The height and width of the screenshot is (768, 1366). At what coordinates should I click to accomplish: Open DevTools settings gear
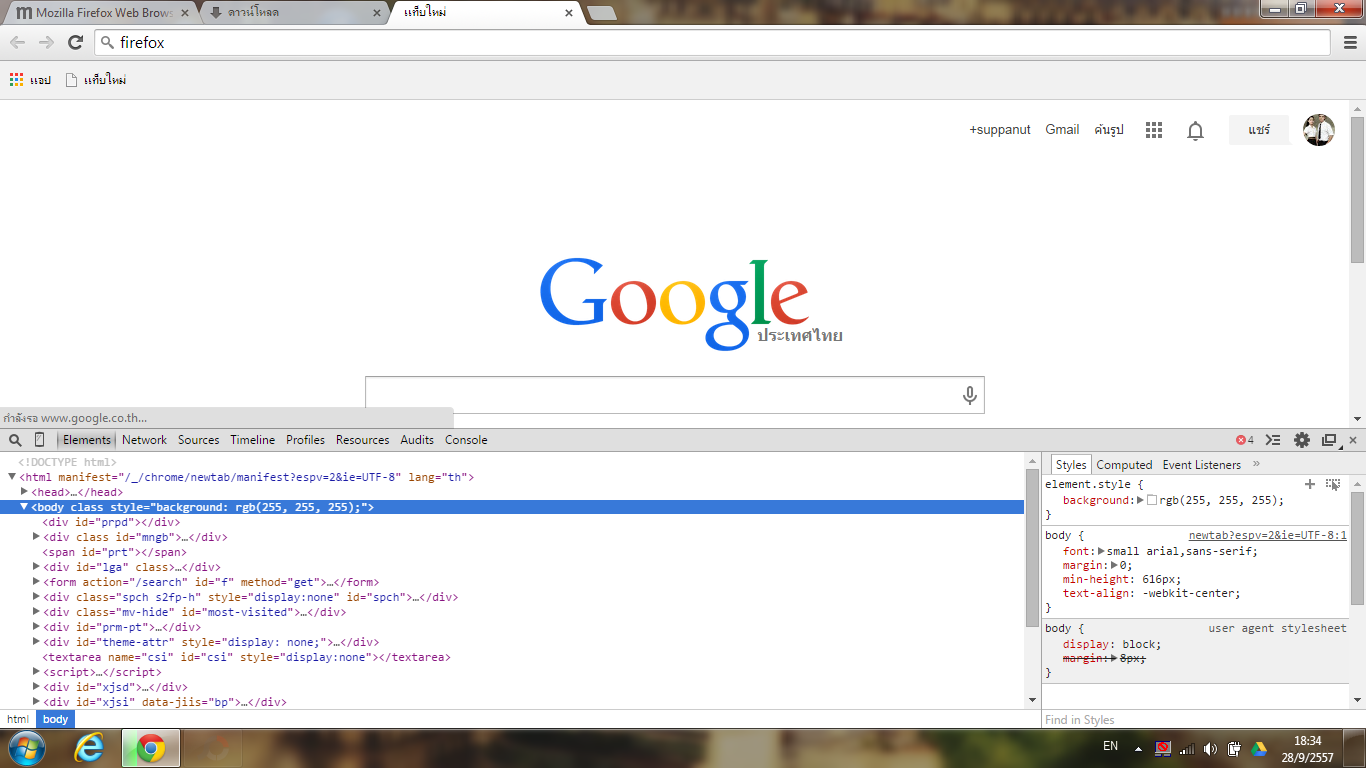(1302, 440)
